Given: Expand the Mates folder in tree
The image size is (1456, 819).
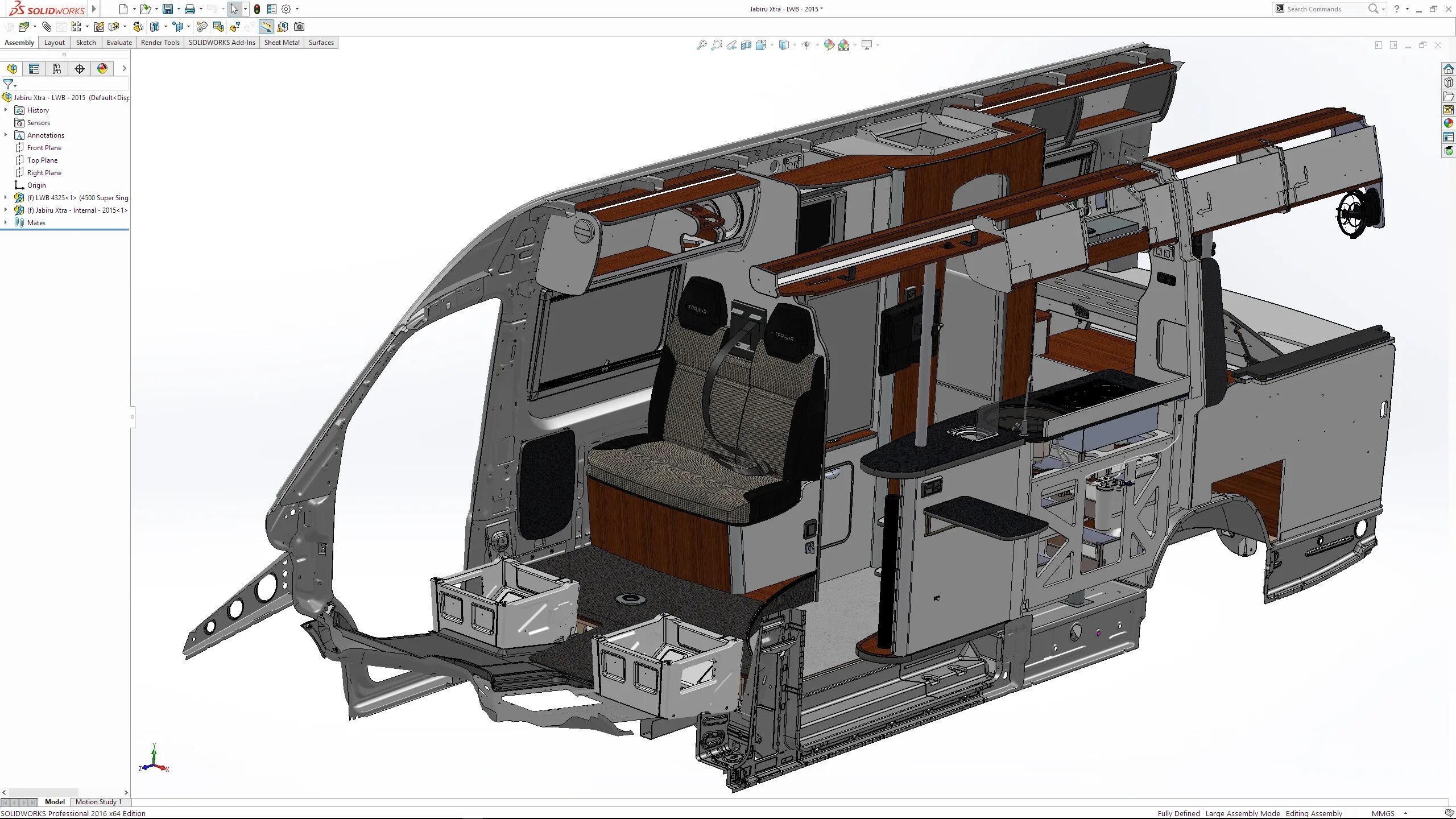Looking at the screenshot, I should coord(6,222).
